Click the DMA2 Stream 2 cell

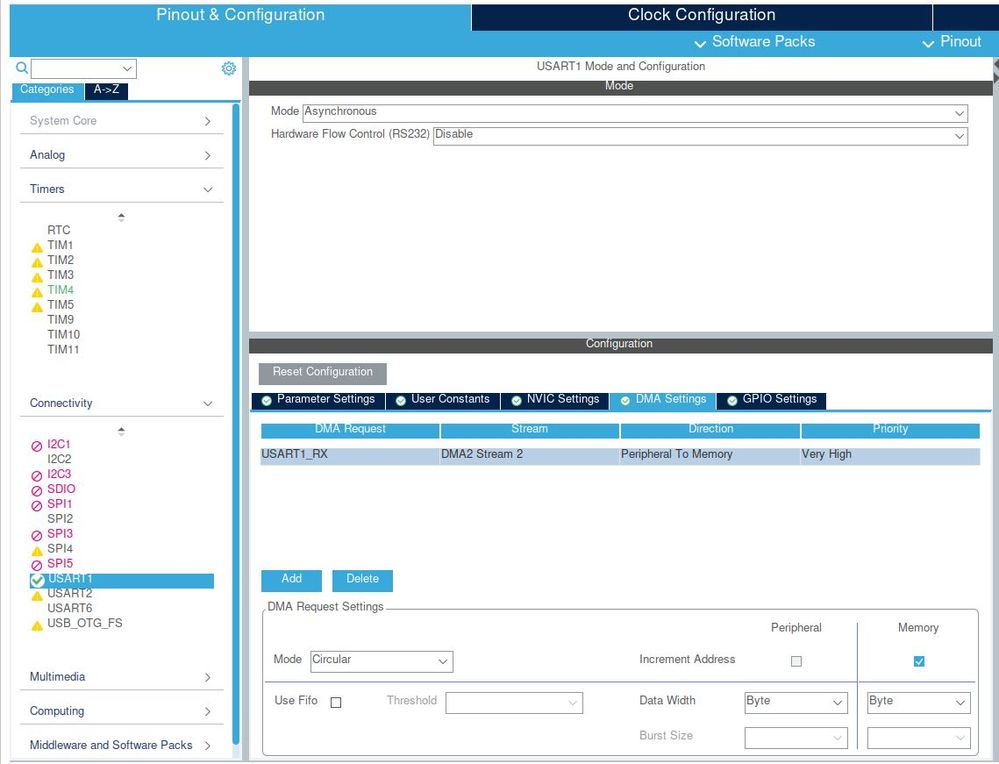529,455
